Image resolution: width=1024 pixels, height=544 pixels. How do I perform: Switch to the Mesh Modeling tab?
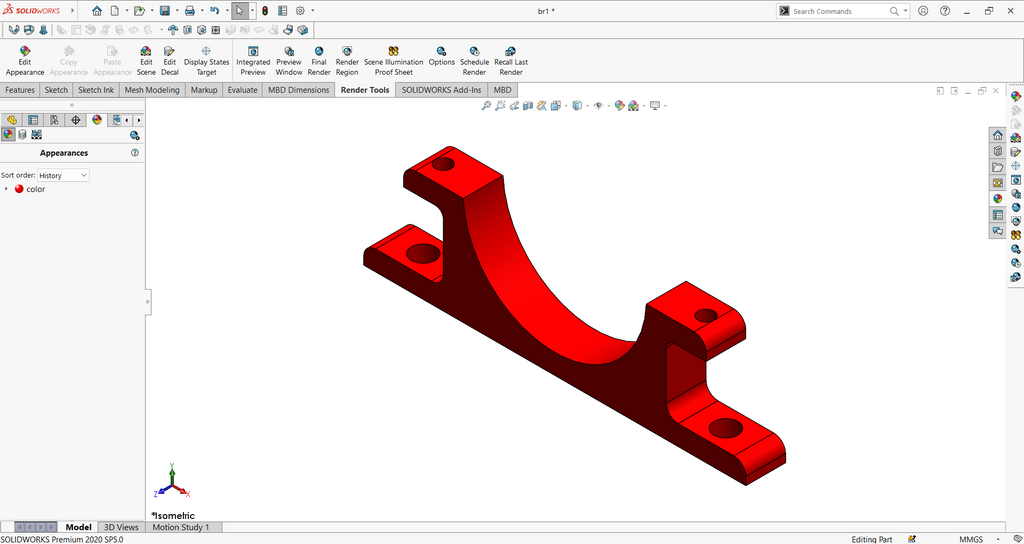152,90
